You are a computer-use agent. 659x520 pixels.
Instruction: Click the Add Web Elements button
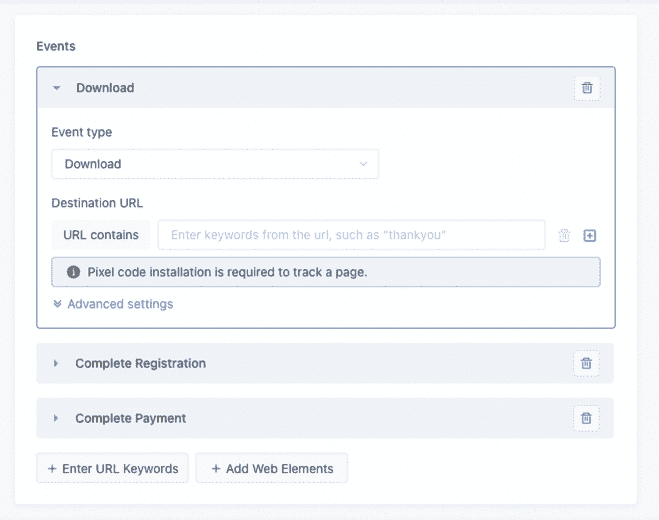tap(272, 468)
